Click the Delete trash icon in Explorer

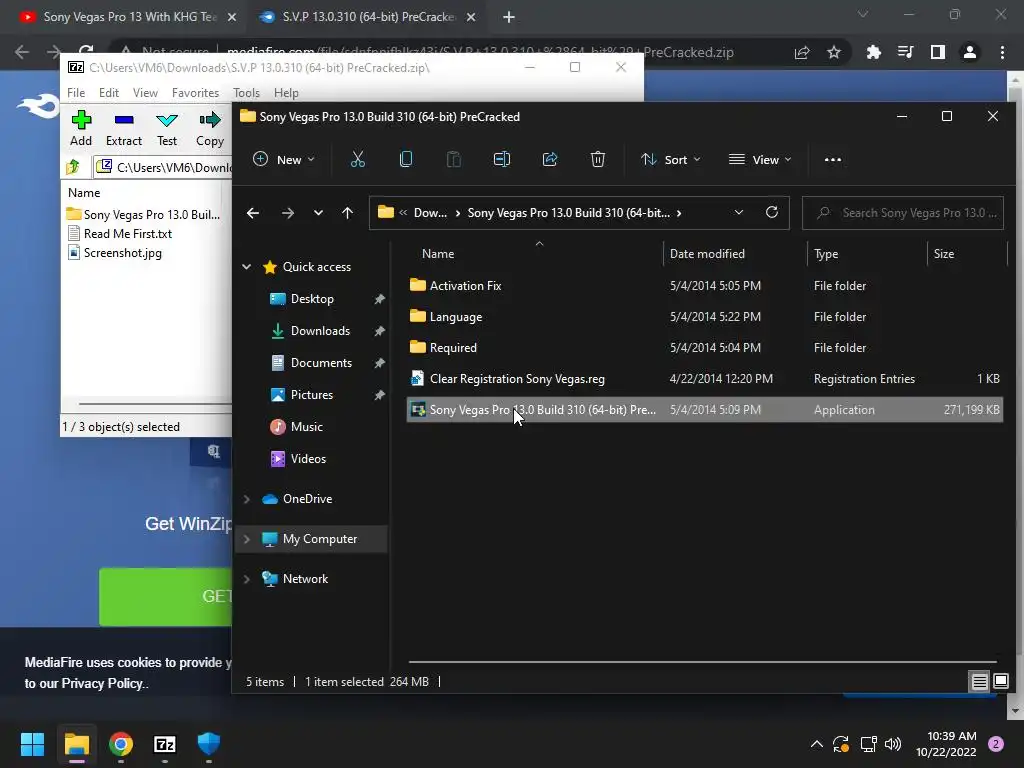coord(598,159)
